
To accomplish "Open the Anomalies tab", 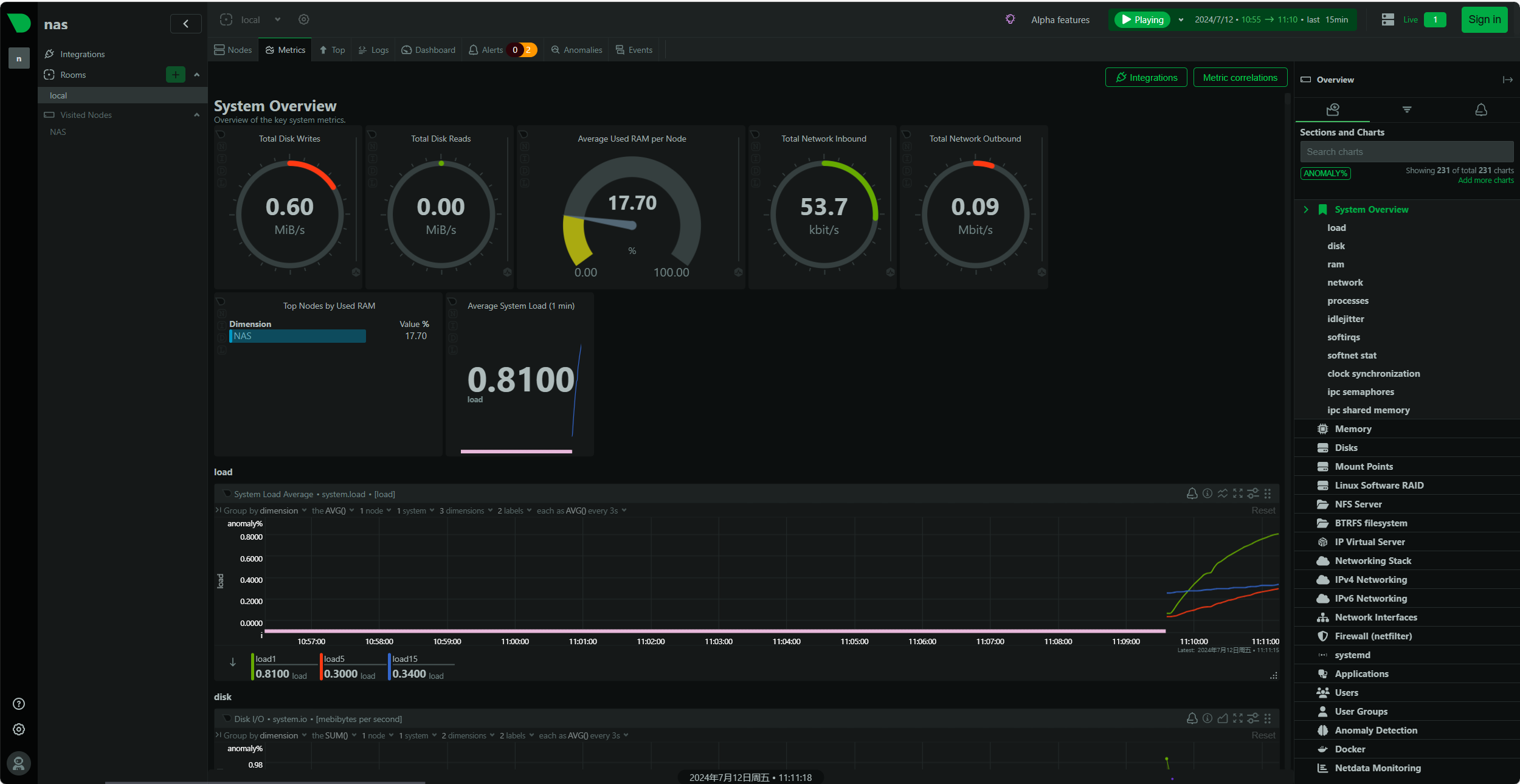I will click(576, 50).
